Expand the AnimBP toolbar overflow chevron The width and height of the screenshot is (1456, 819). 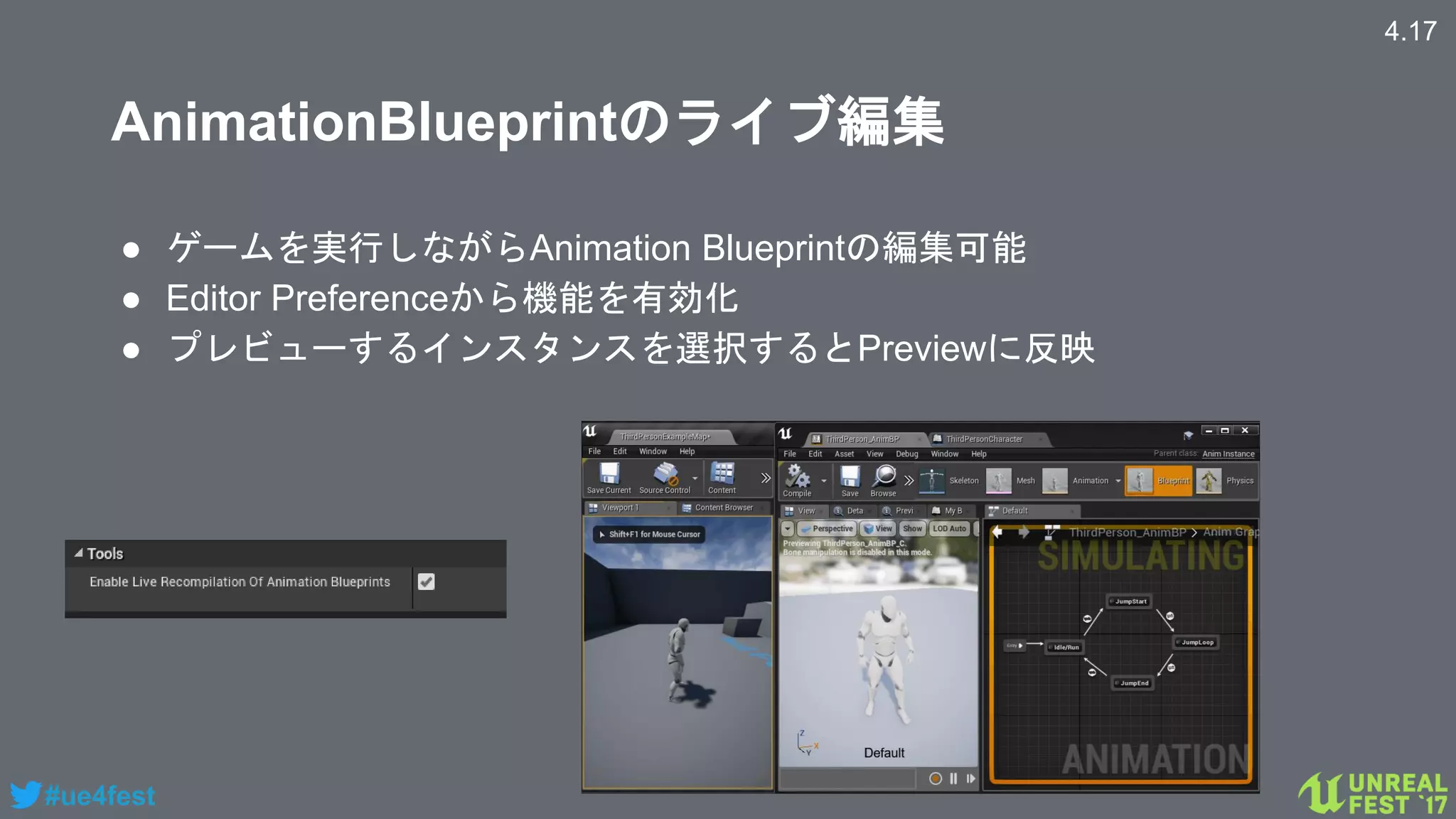pyautogui.click(x=909, y=481)
